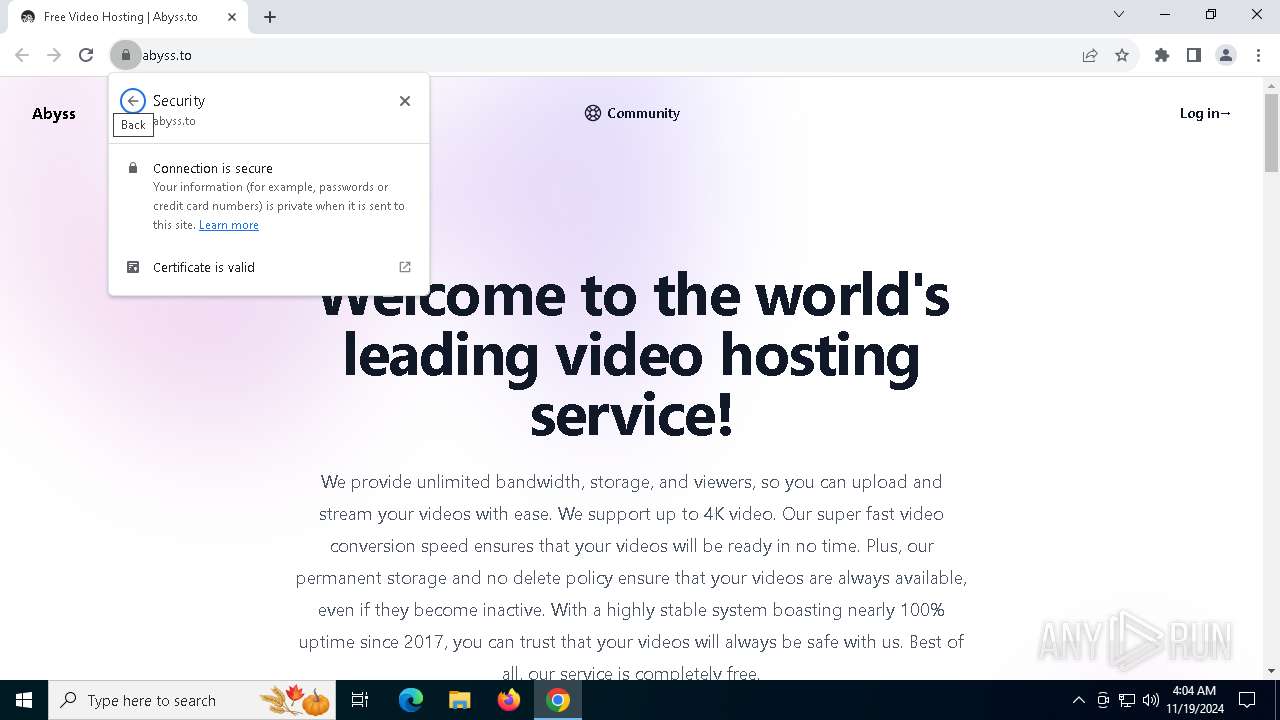Click the Welcome to the world's heading
This screenshot has width=1280, height=720.
(632, 355)
